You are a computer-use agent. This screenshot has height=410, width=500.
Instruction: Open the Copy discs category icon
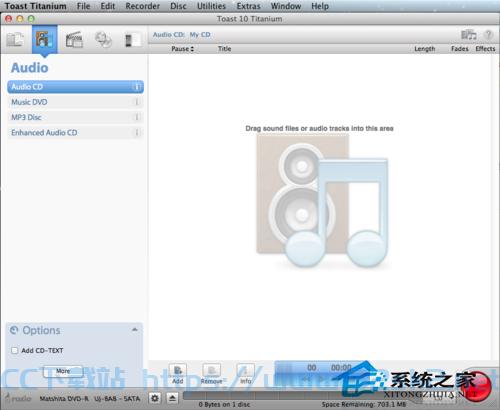(x=103, y=39)
